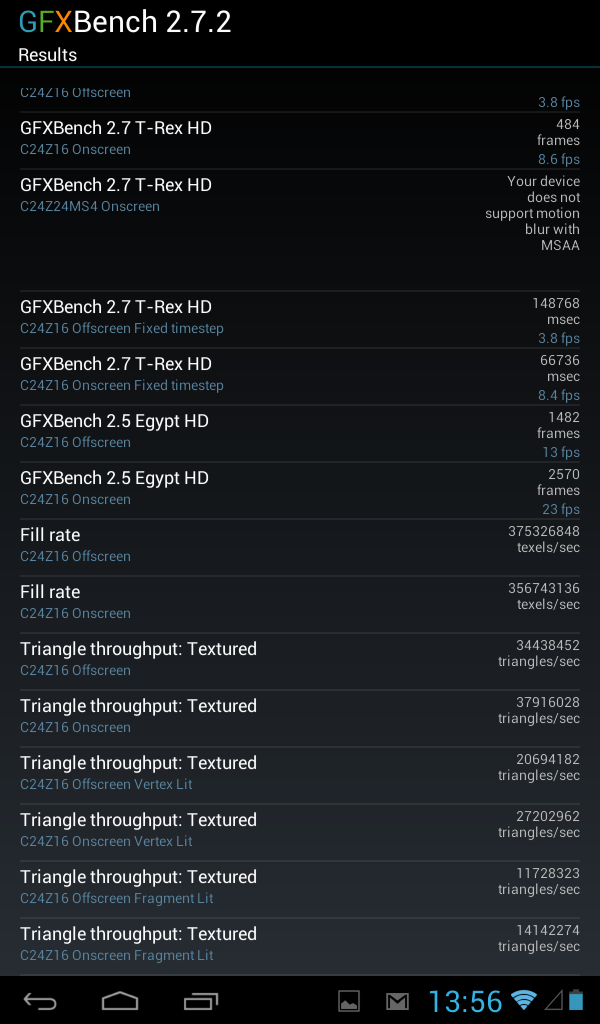Tap the GFXBench 2.7.2 title
600x1024 pixels.
pyautogui.click(x=125, y=22)
